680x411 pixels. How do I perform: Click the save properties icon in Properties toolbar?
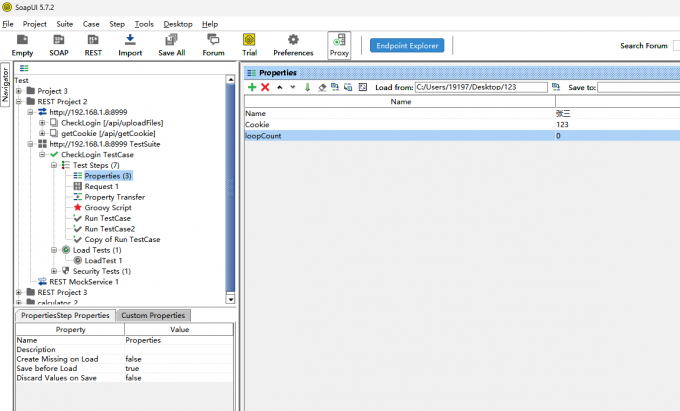[x=348, y=87]
